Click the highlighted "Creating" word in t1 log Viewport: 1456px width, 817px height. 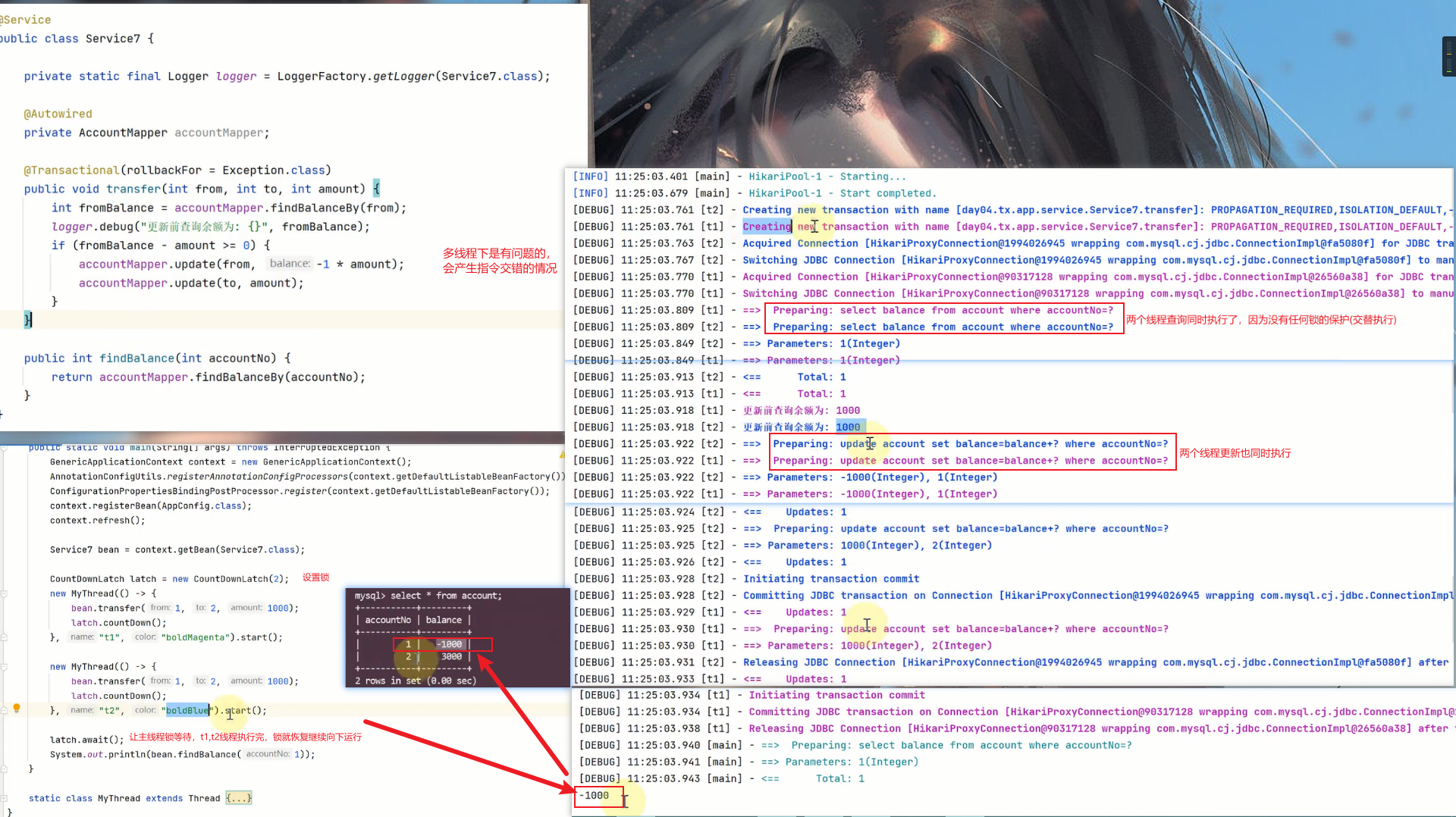coord(766,227)
